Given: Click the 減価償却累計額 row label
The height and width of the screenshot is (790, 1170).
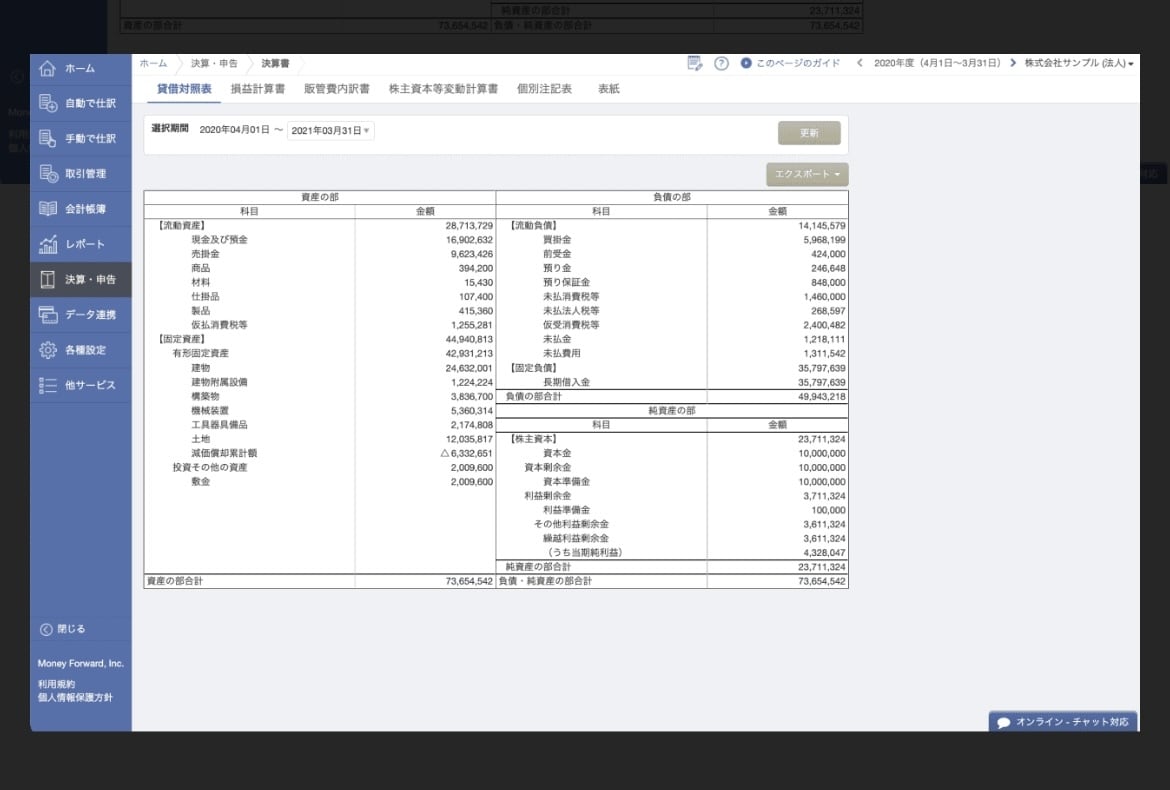Looking at the screenshot, I should coord(224,454).
